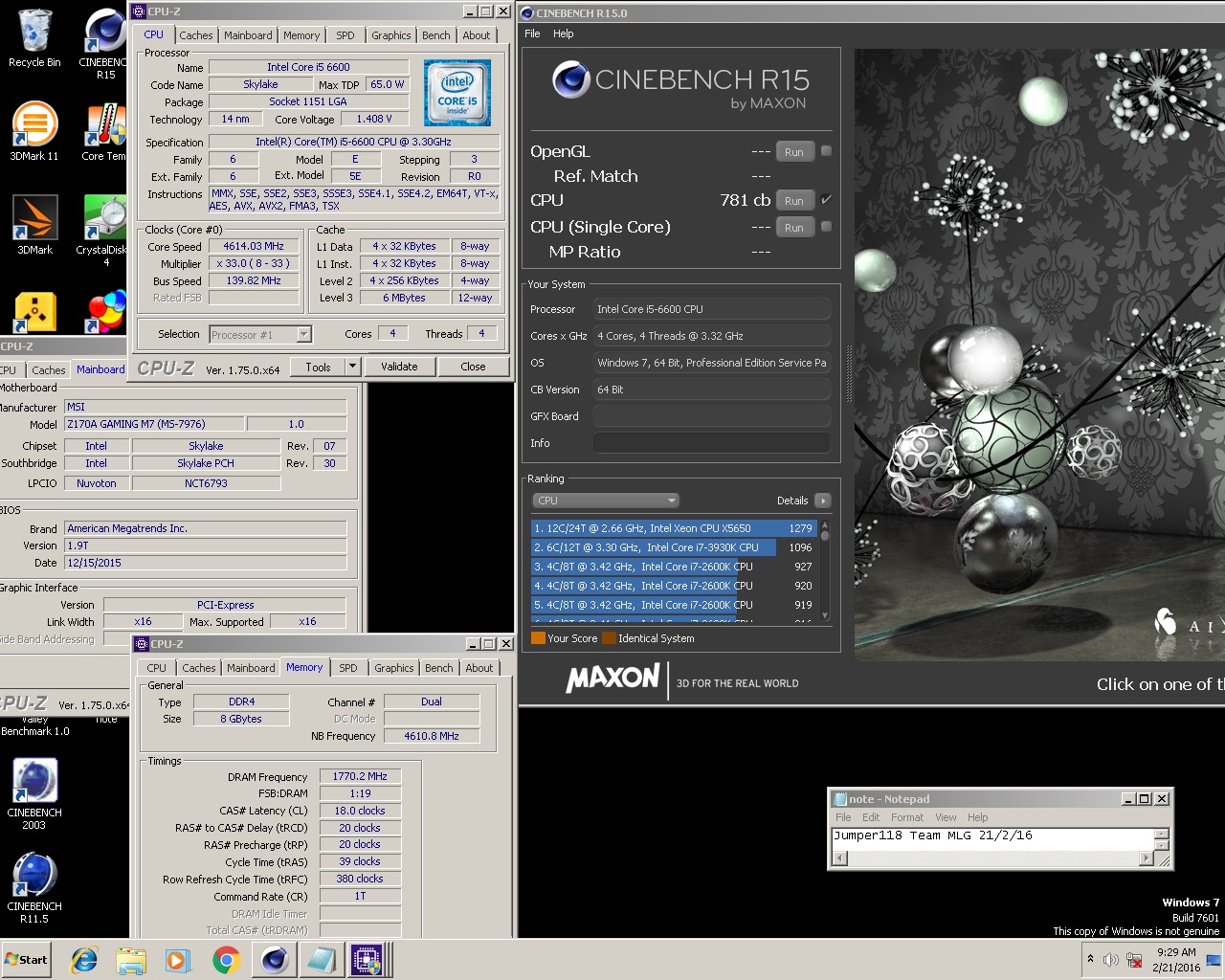Click the ranking list scroll-down arrow
This screenshot has height=980, width=1225.
click(824, 615)
